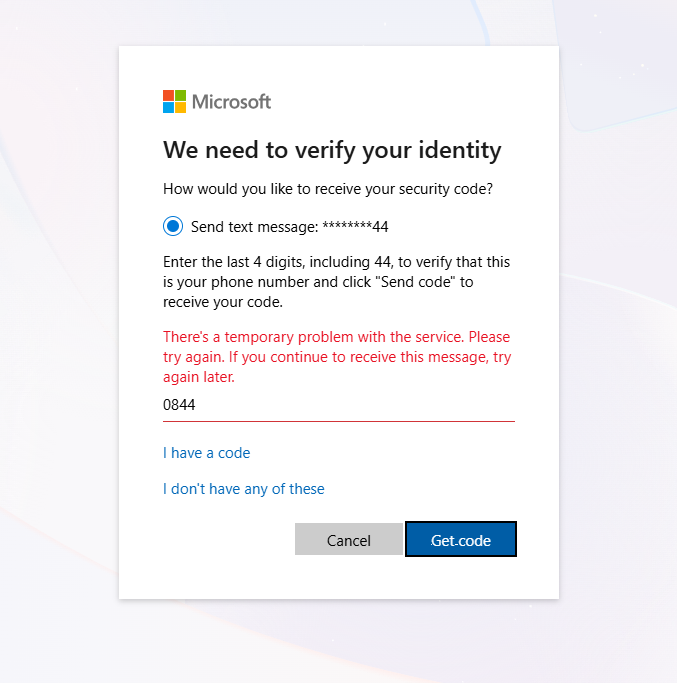Image resolution: width=677 pixels, height=683 pixels.
Task: Select the Send text message radio button
Action: [173, 227]
